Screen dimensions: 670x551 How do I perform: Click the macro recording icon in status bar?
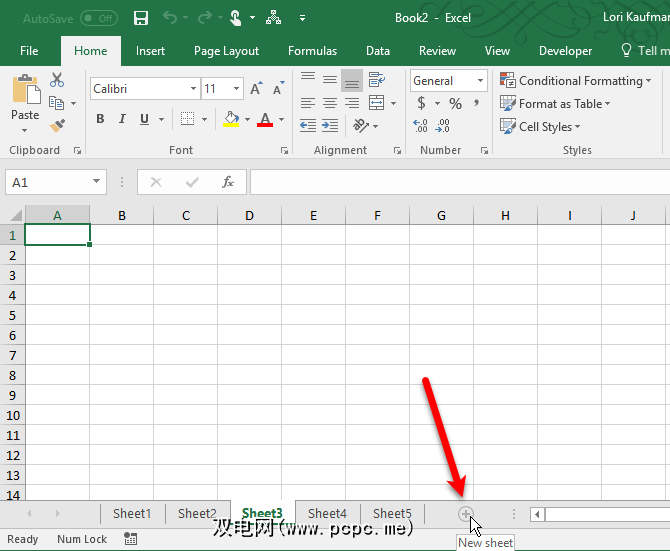click(x=131, y=539)
